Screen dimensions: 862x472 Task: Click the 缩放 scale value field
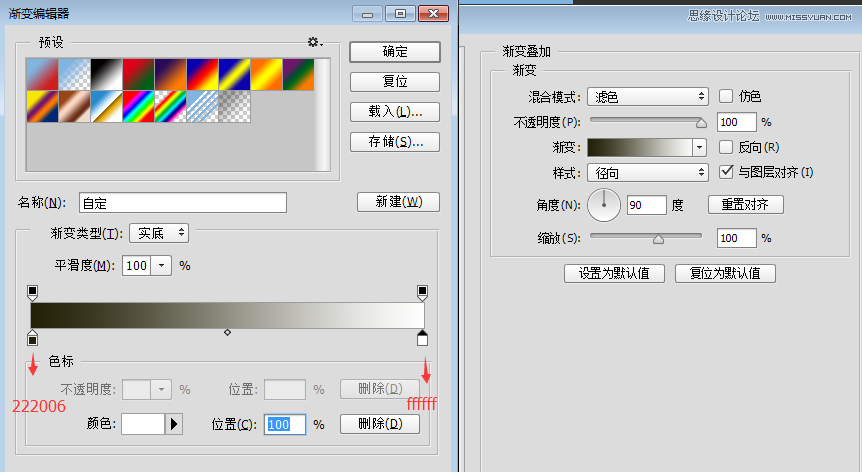click(737, 238)
